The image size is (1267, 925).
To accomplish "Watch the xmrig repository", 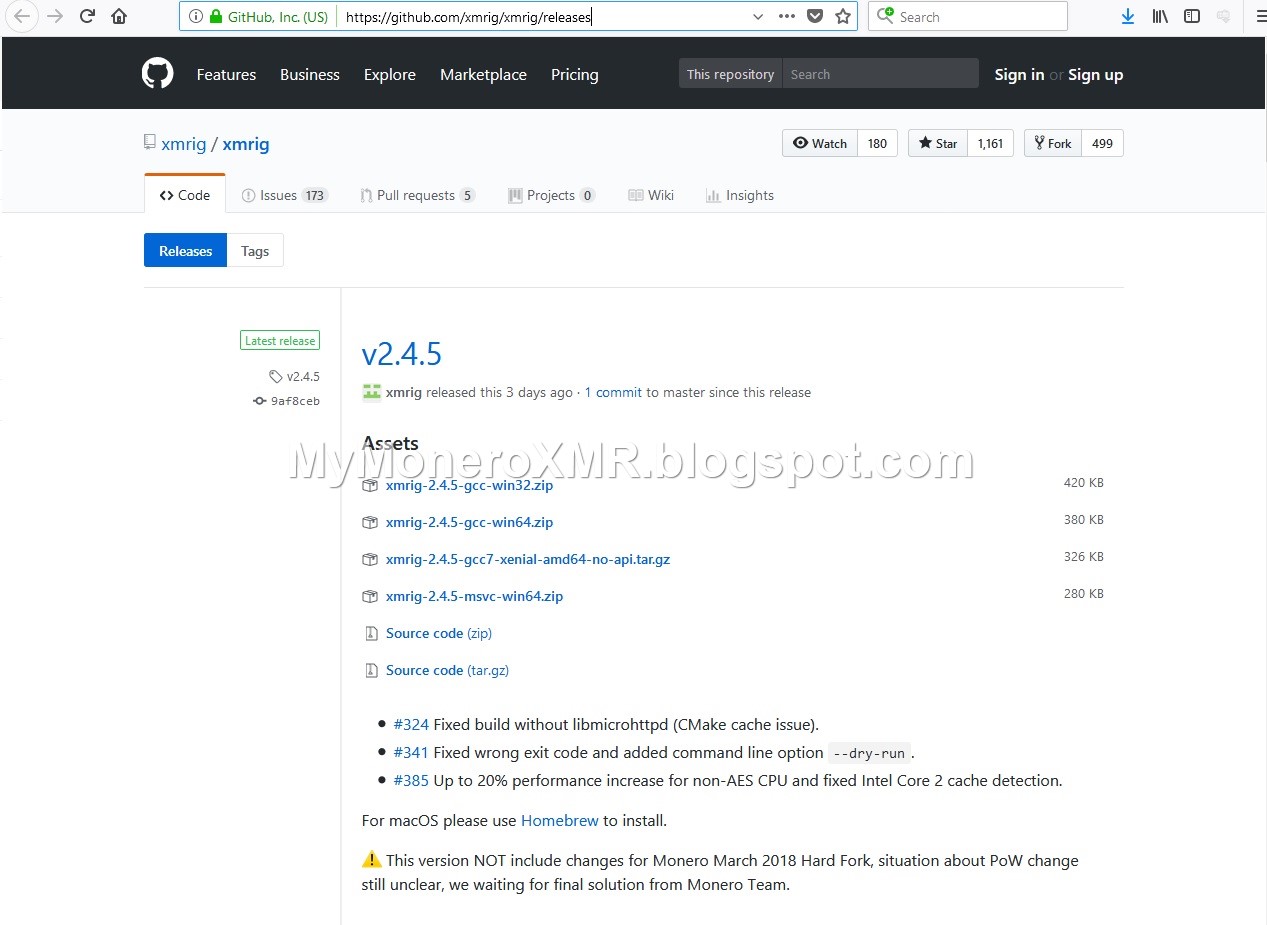I will coord(820,143).
